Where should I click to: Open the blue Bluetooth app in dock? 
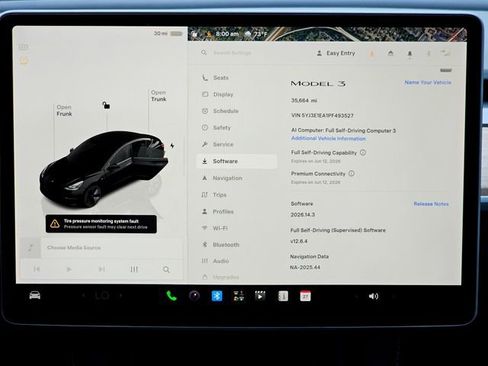pos(217,296)
